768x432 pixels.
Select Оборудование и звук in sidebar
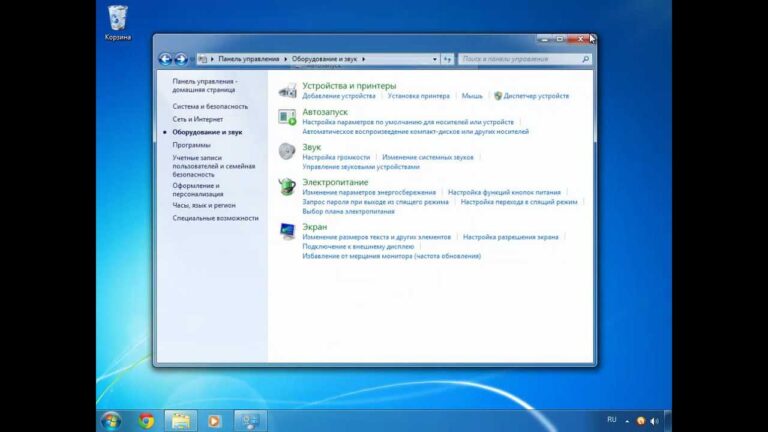pyautogui.click(x=207, y=132)
